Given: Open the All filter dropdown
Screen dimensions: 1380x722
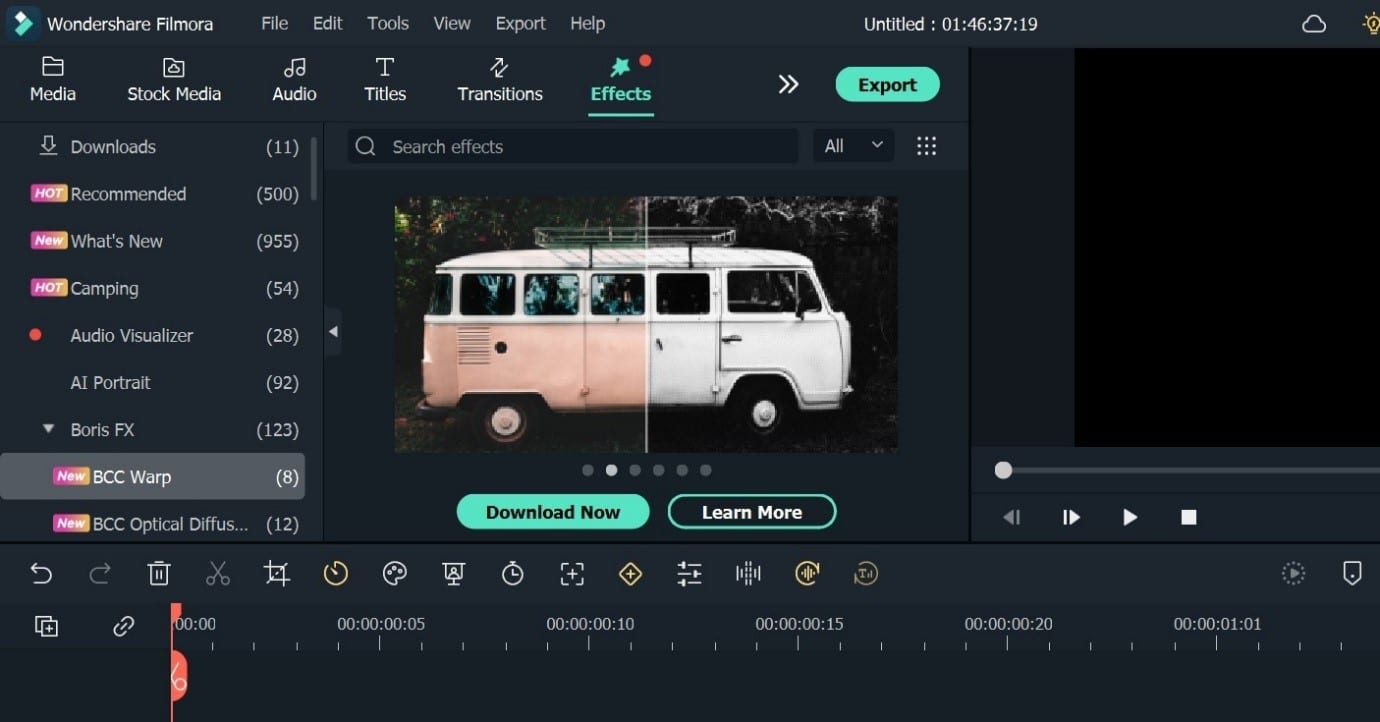Looking at the screenshot, I should (x=853, y=146).
